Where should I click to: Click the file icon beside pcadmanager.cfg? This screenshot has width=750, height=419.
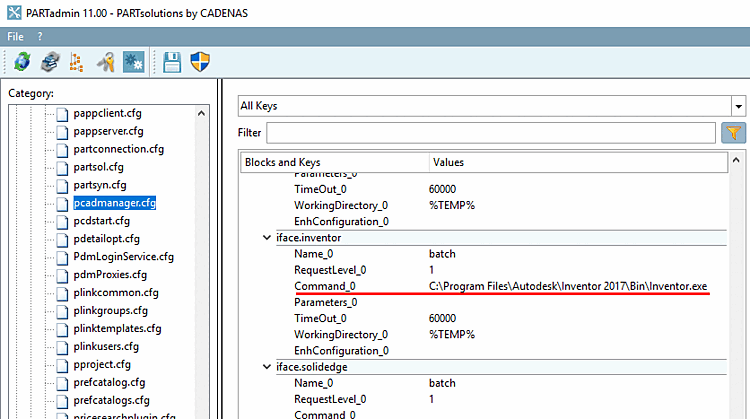[x=62, y=204]
